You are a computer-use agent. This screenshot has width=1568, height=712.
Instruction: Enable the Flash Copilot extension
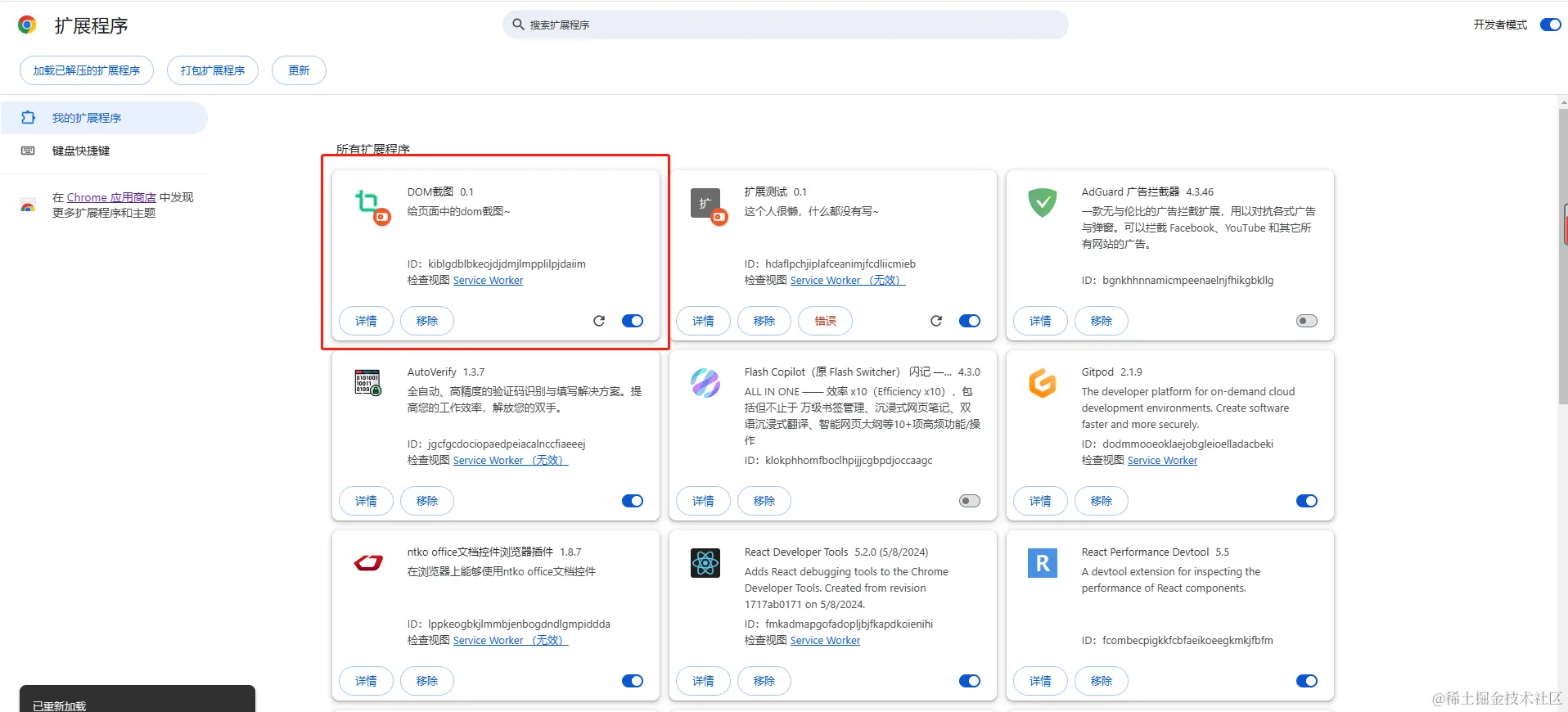point(970,501)
